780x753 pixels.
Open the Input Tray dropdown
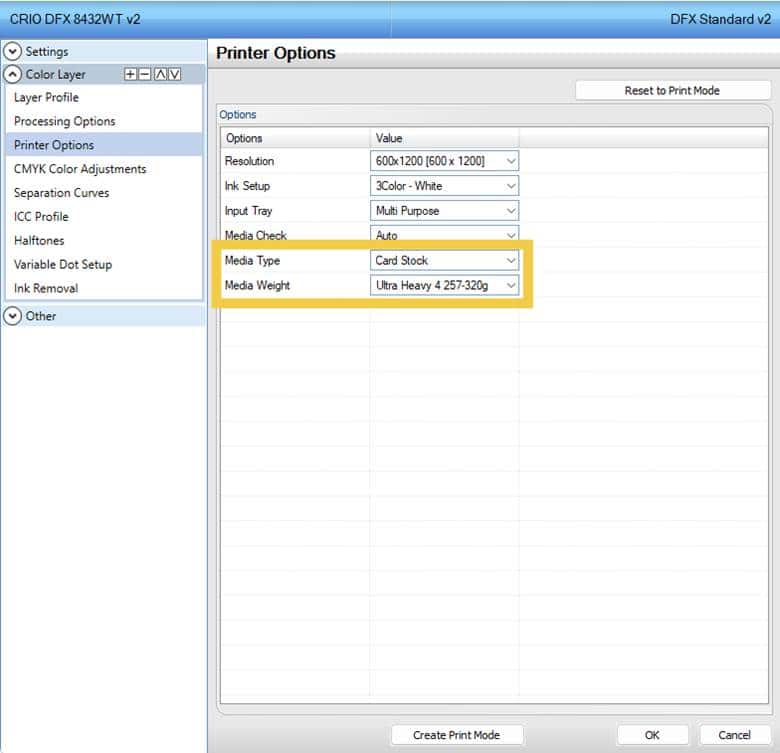coord(510,211)
